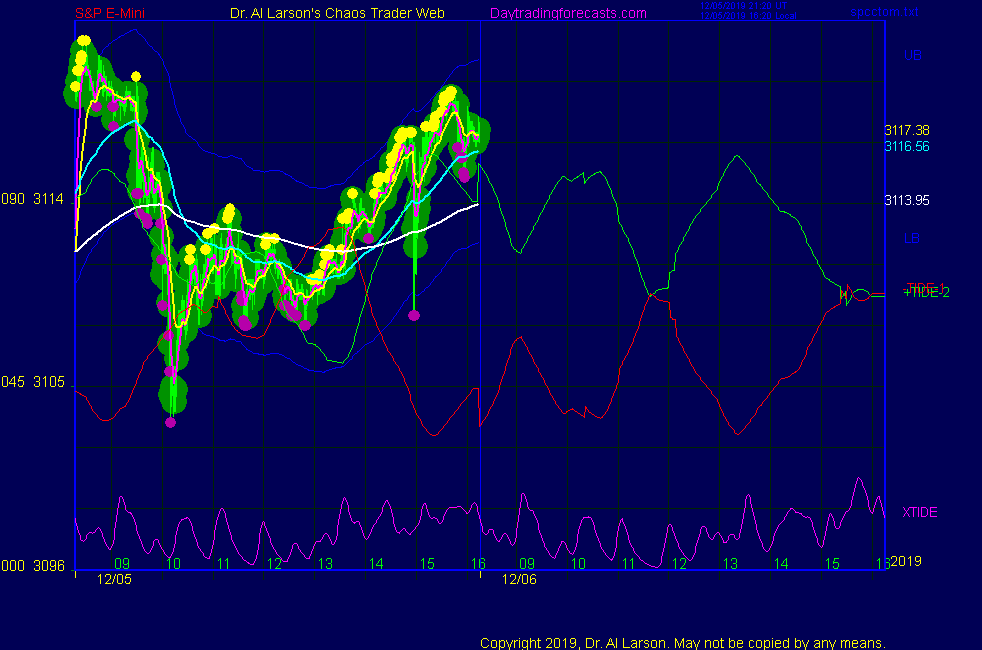
Task: Select the 'spcctom.txt' file name label
Action: (x=884, y=12)
